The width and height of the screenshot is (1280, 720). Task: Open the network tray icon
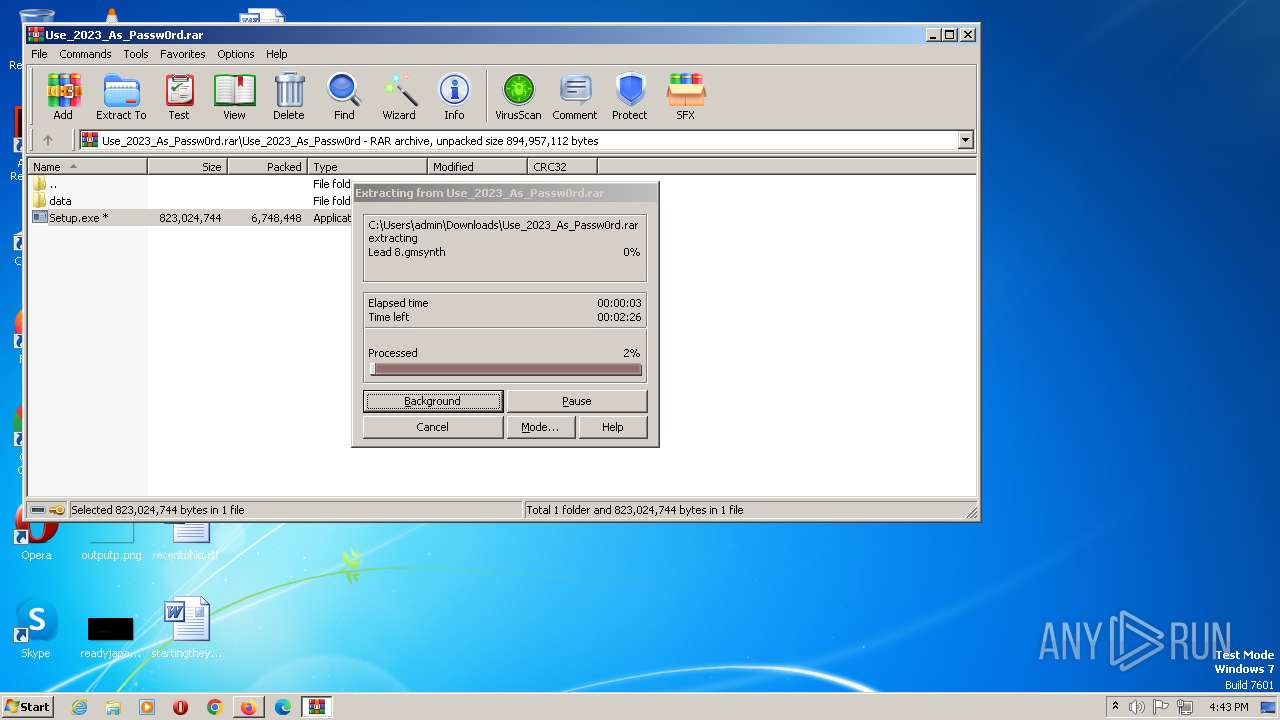tap(1185, 707)
